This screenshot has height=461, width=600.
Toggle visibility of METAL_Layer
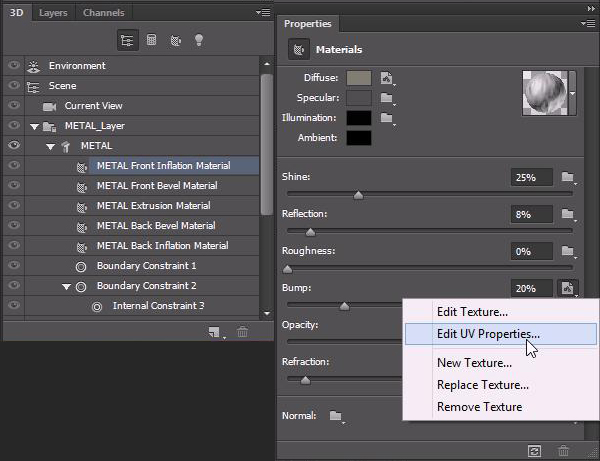tap(14, 126)
